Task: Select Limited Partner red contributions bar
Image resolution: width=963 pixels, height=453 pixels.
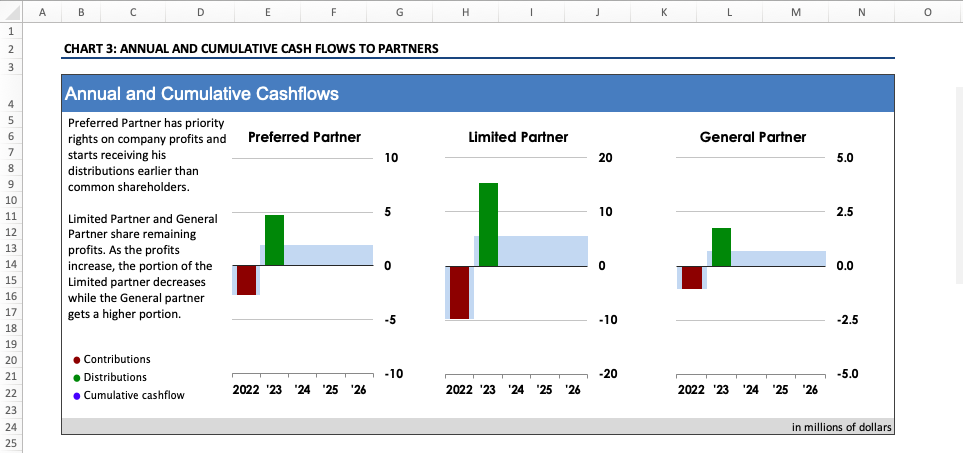Action: pos(459,292)
